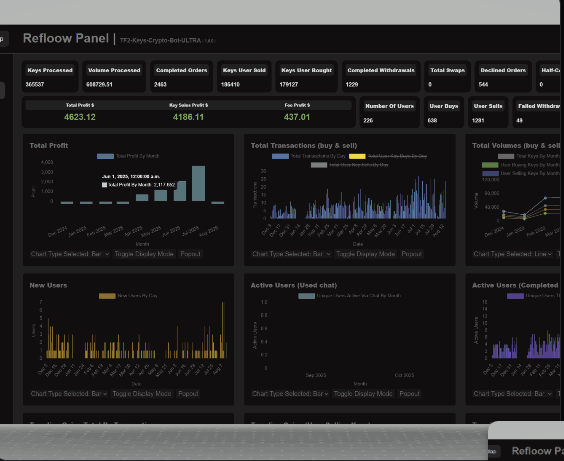564x461 pixels.
Task: Open Chart Type dropdown in Total Transactions card
Action: tap(291, 254)
